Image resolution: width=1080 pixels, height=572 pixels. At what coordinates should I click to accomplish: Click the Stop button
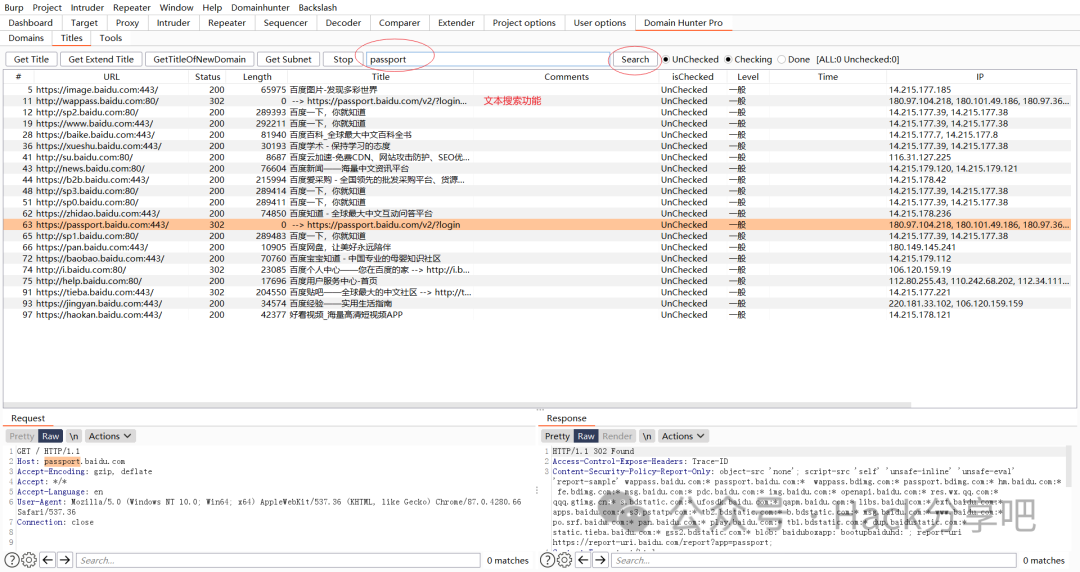343,59
